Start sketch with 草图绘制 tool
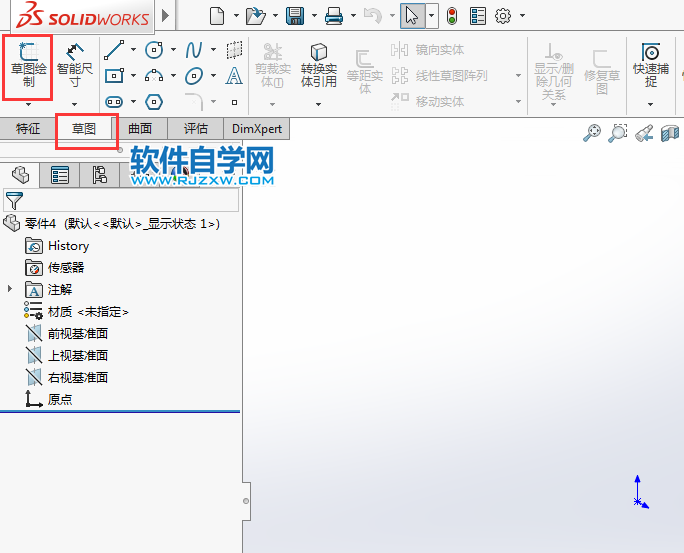Viewport: 684px width, 553px height. point(28,64)
